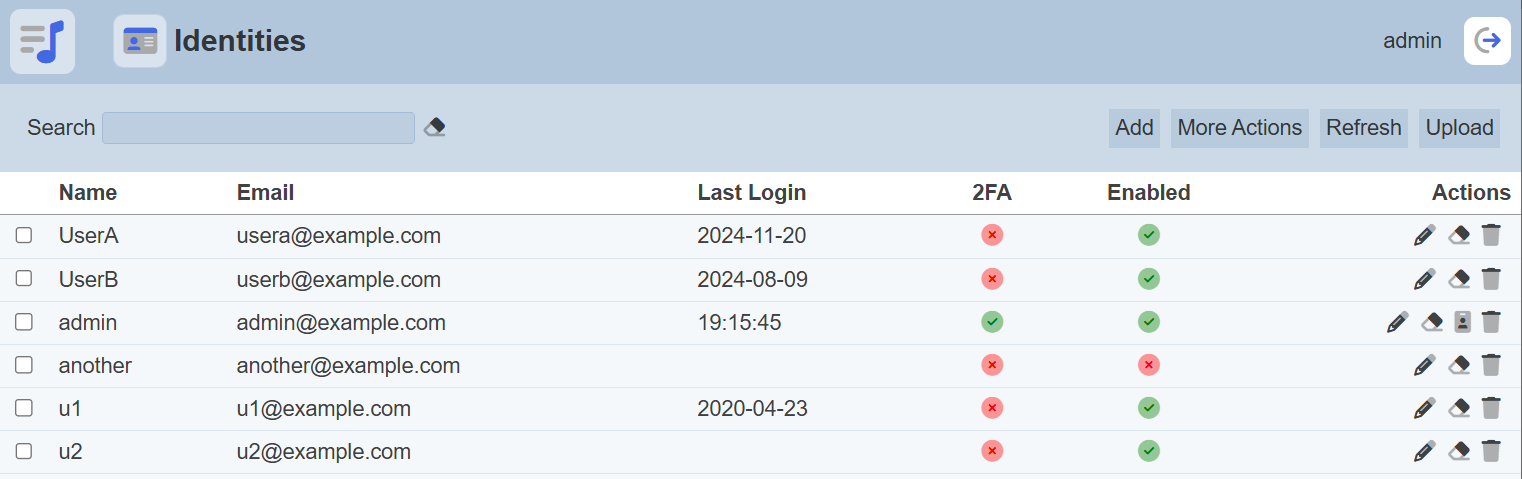This screenshot has width=1522, height=479.
Task: Click the badge icon in admin row
Action: [x=1463, y=322]
